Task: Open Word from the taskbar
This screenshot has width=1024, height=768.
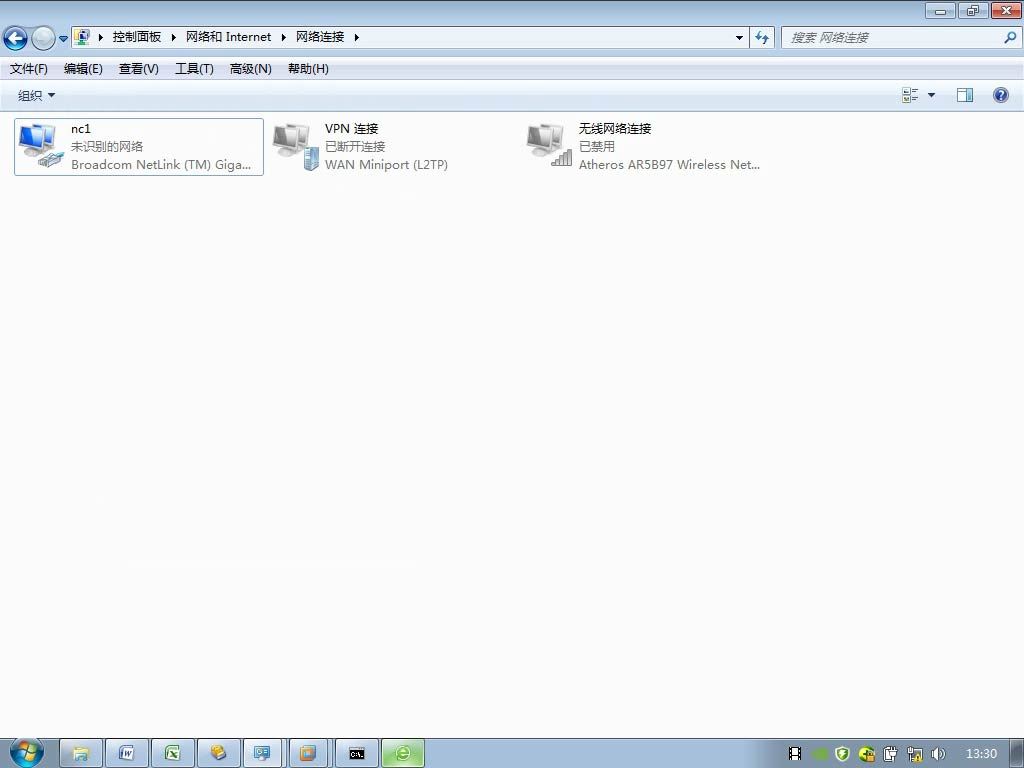Action: click(x=127, y=754)
